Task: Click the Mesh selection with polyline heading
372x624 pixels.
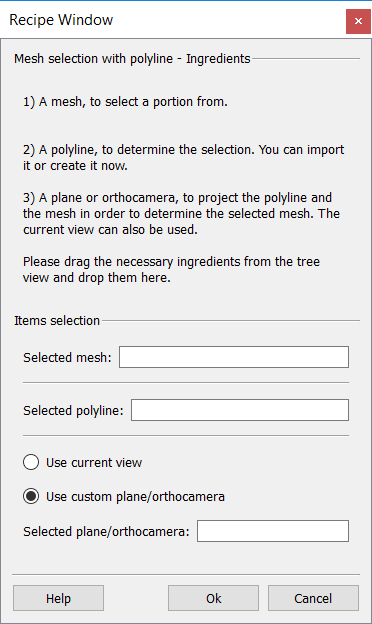Action: pyautogui.click(x=132, y=58)
